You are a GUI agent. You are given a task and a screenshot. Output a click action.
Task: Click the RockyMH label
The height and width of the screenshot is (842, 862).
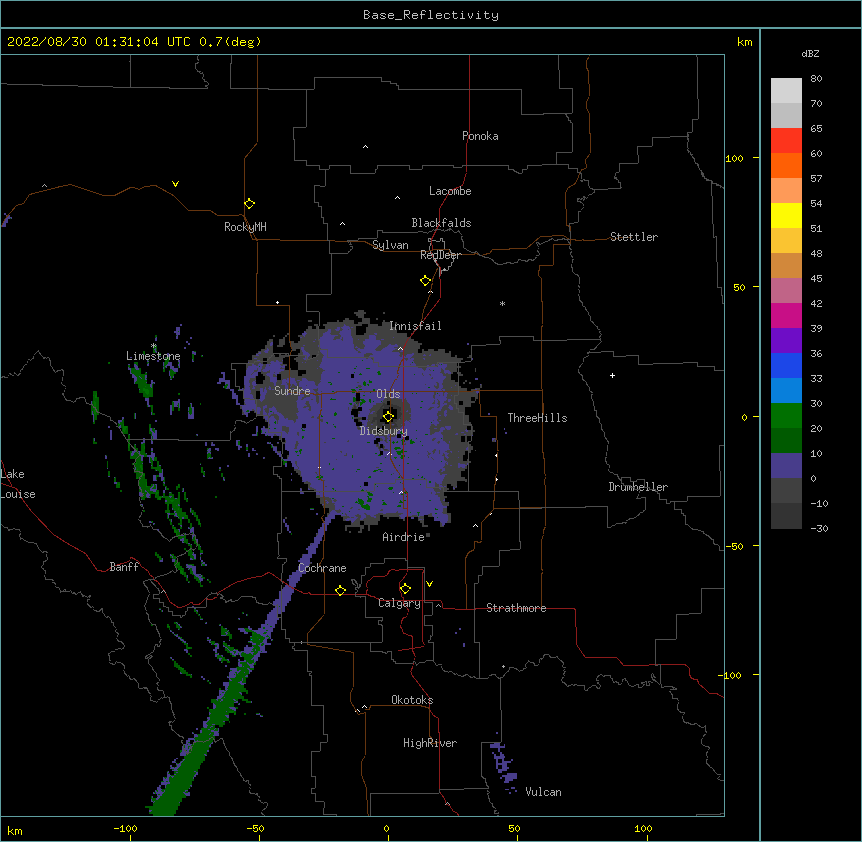coord(245,227)
